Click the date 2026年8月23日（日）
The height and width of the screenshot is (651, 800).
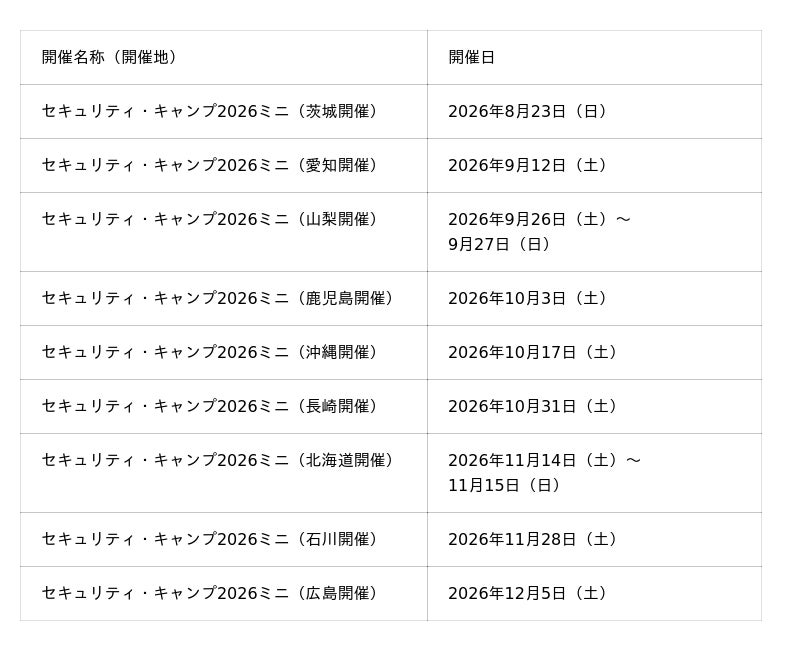pos(530,111)
